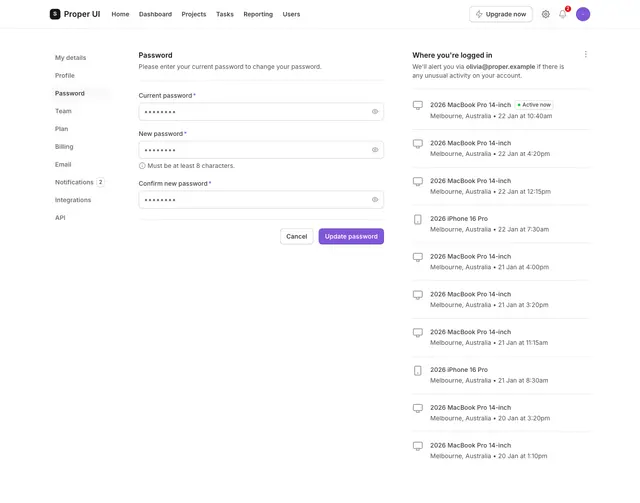640x503 pixels.
Task: Click the Active now status badge
Action: pyautogui.click(x=534, y=105)
